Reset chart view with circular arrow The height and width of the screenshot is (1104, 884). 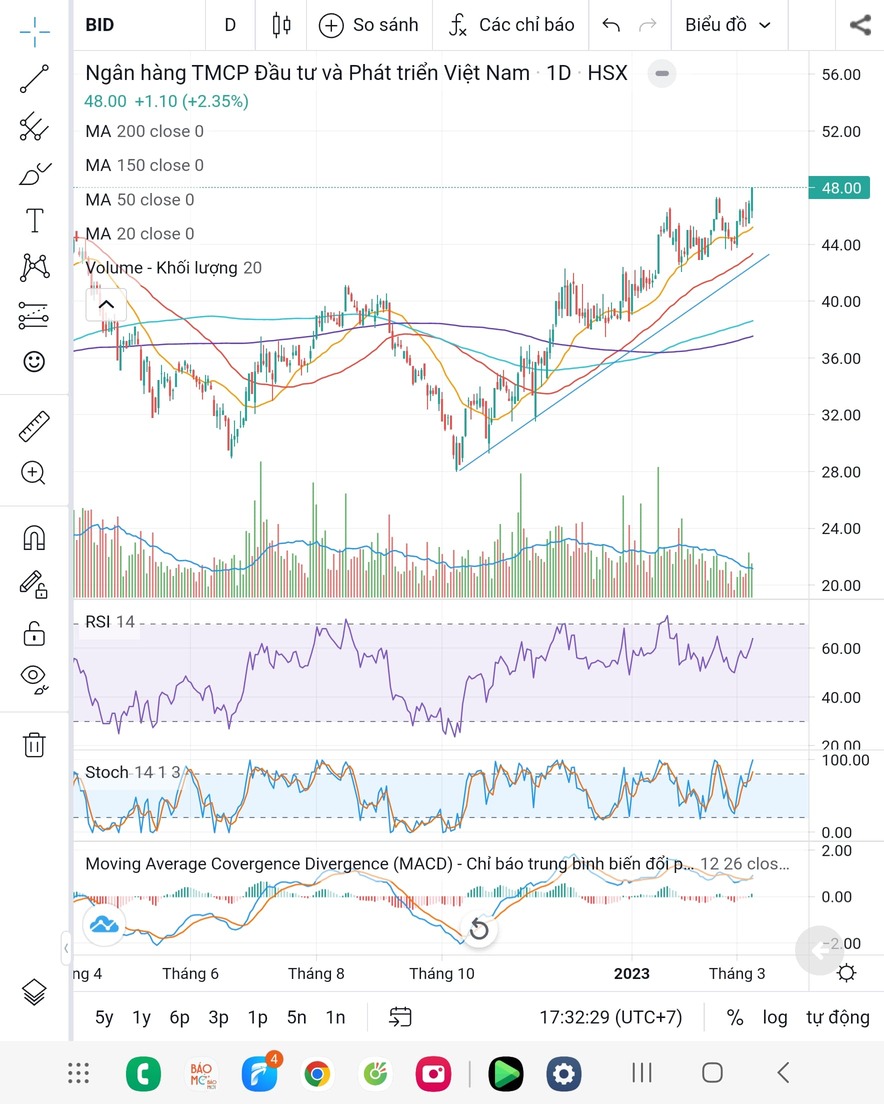(x=479, y=929)
